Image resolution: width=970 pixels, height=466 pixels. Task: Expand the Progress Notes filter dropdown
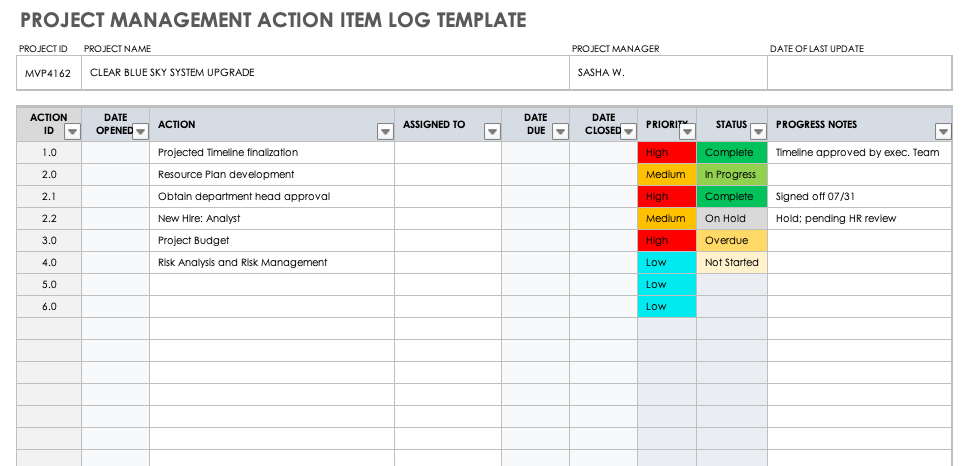942,131
